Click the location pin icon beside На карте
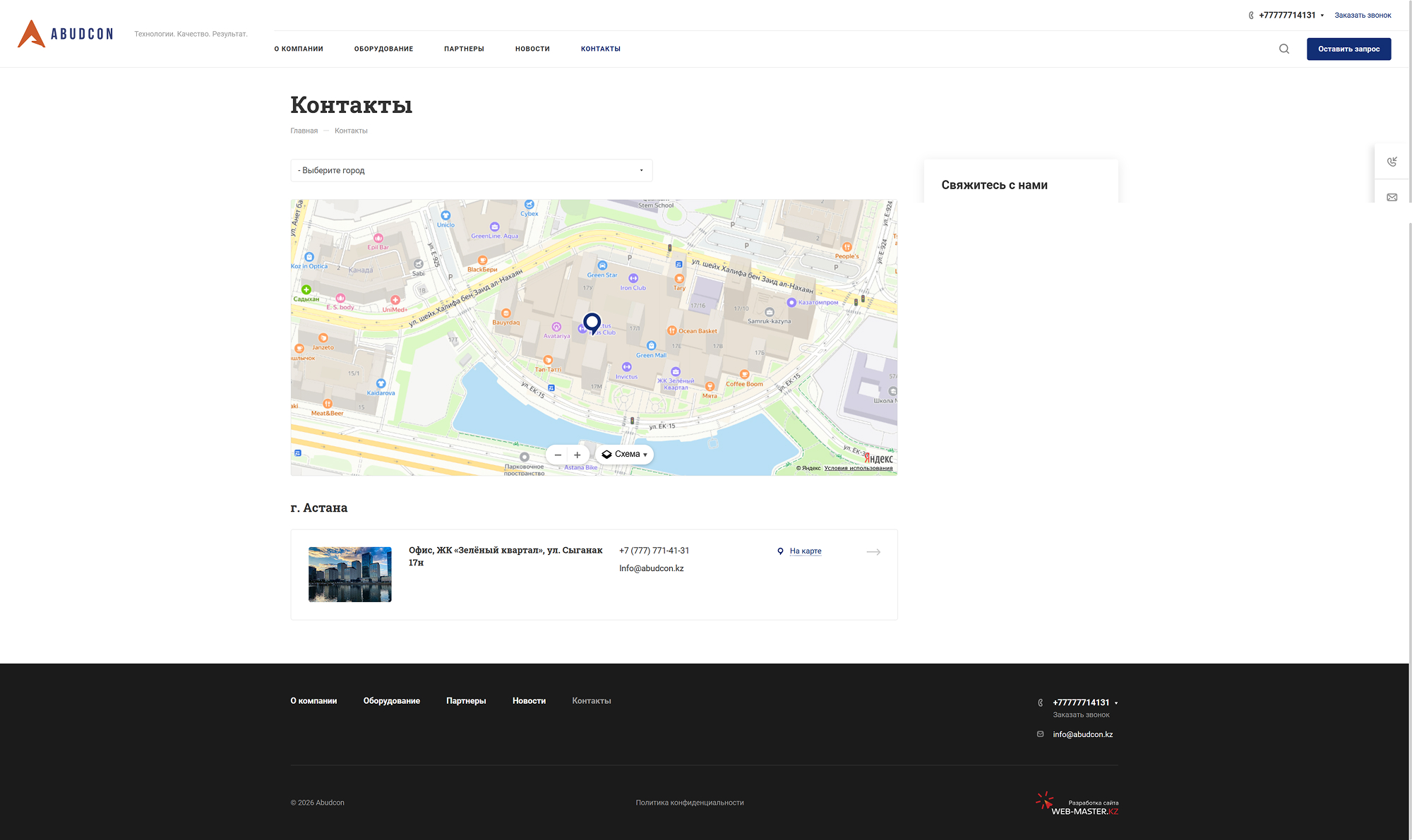Viewport: 1412px width, 840px height. pos(780,551)
